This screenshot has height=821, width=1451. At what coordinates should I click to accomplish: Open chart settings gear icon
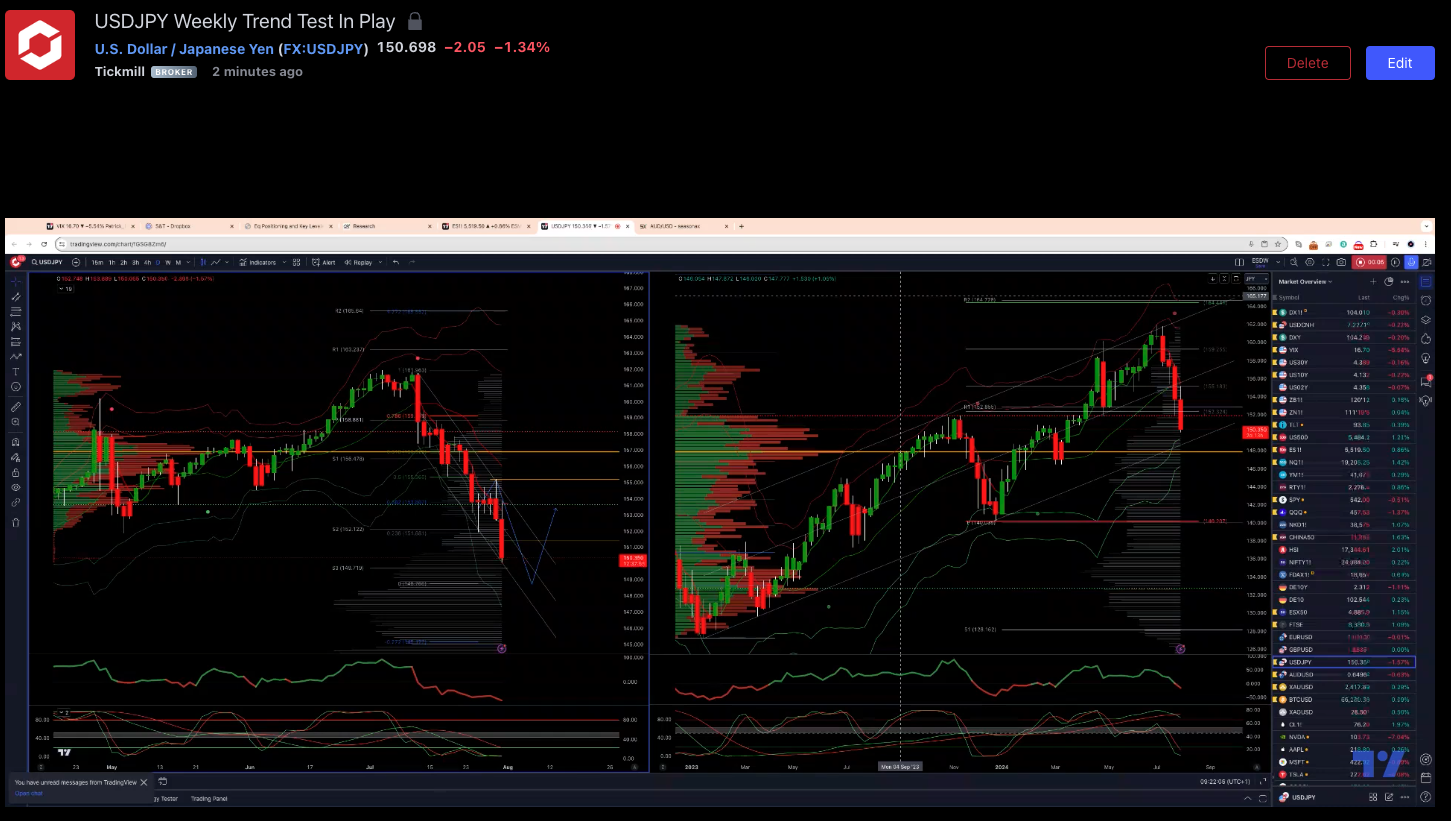pos(1310,262)
